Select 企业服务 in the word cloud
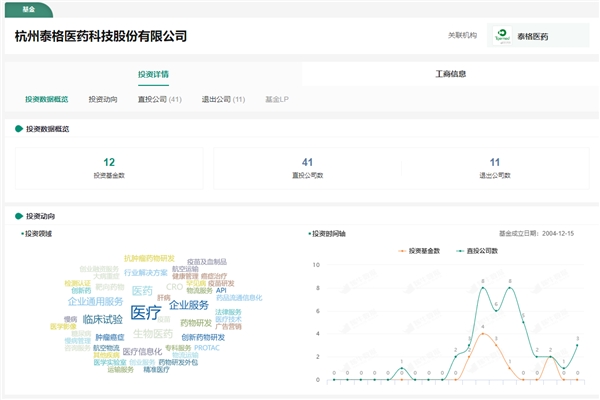The width and height of the screenshot is (600, 400). 189,305
